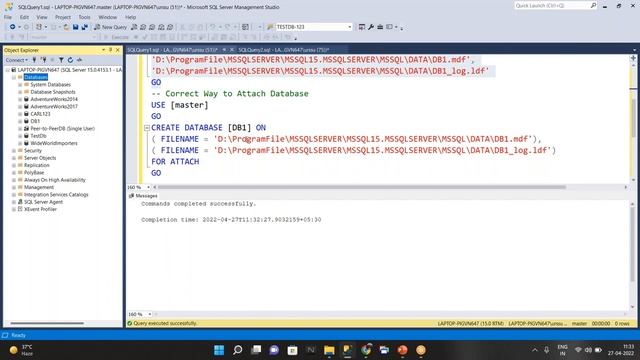Viewport: 640px width, 360px height.
Task: Click the Navigate Backward arrow icon
Action: tap(13, 27)
